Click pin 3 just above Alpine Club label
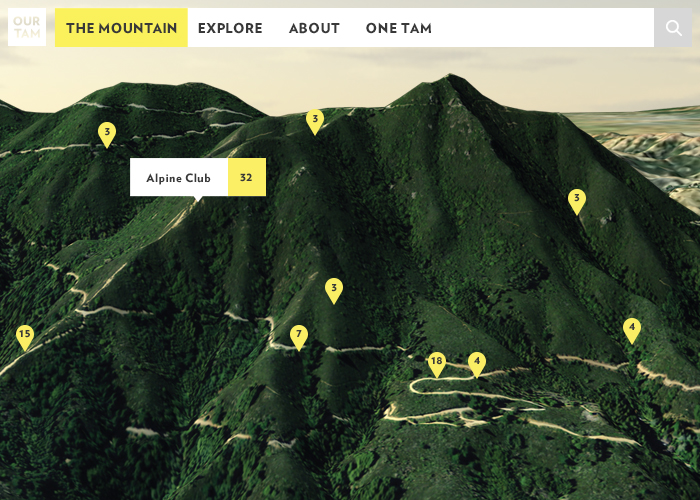The width and height of the screenshot is (700, 500). [107, 133]
